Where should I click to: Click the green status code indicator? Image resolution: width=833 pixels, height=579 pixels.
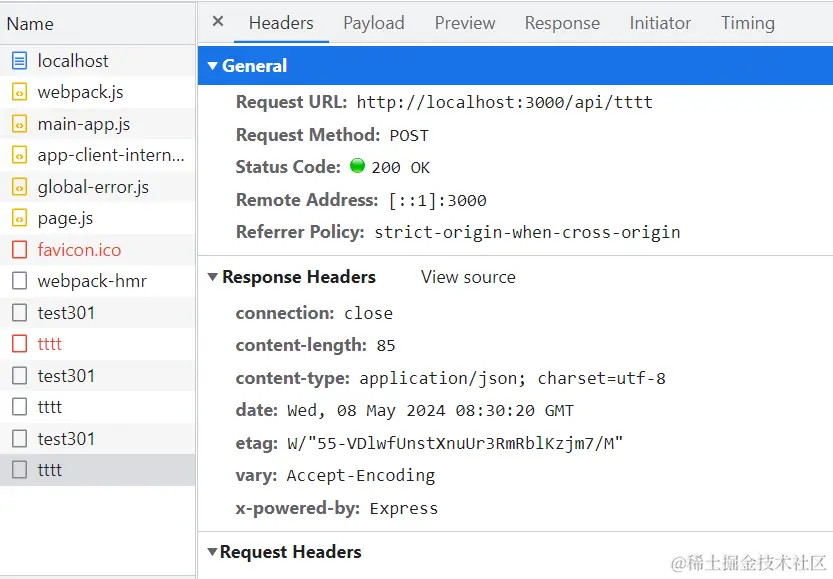coord(358,167)
